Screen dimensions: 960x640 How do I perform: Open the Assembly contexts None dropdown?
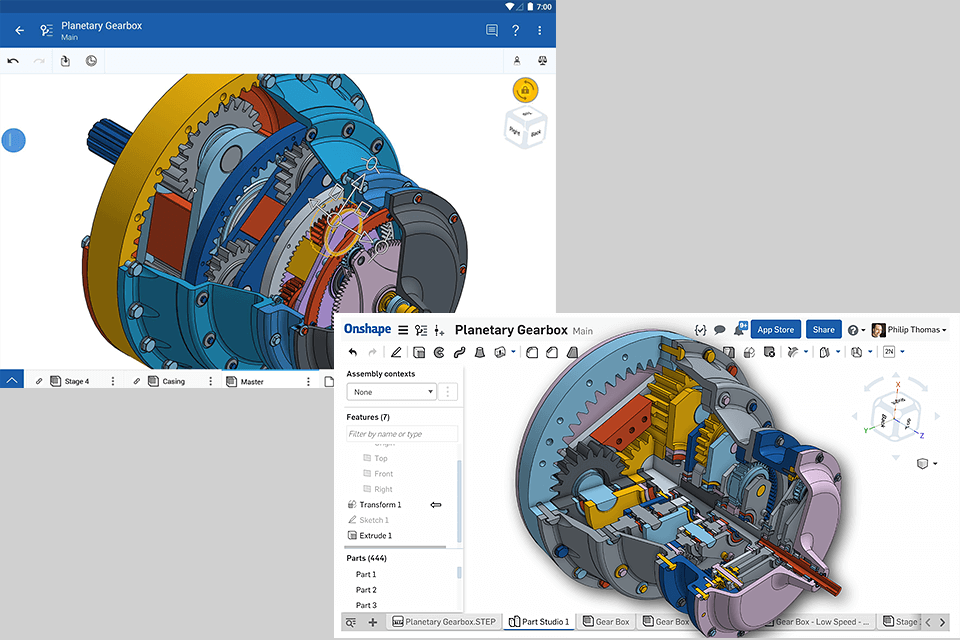[x=391, y=391]
